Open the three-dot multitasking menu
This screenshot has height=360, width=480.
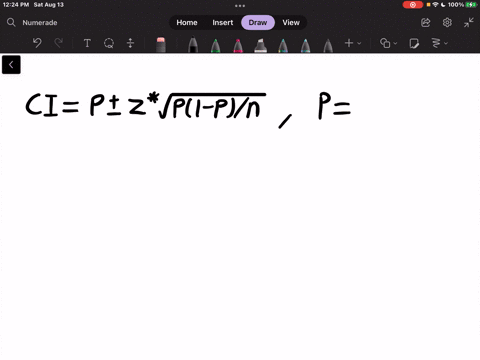[240, 5]
